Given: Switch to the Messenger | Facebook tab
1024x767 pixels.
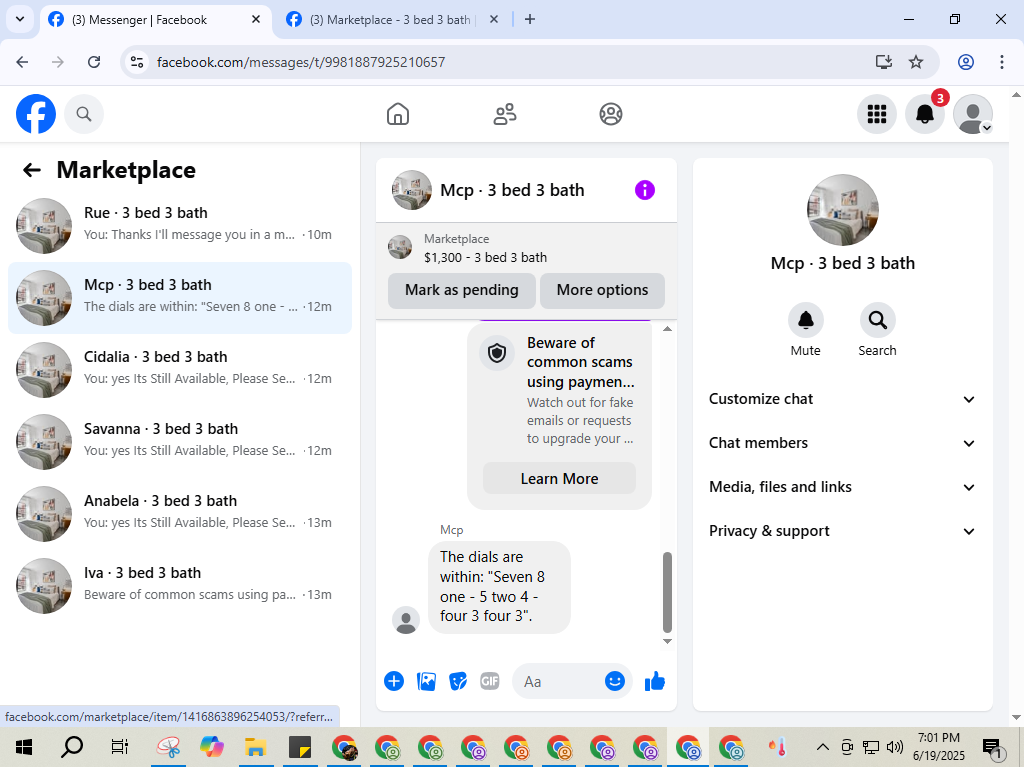Looking at the screenshot, I should [155, 20].
